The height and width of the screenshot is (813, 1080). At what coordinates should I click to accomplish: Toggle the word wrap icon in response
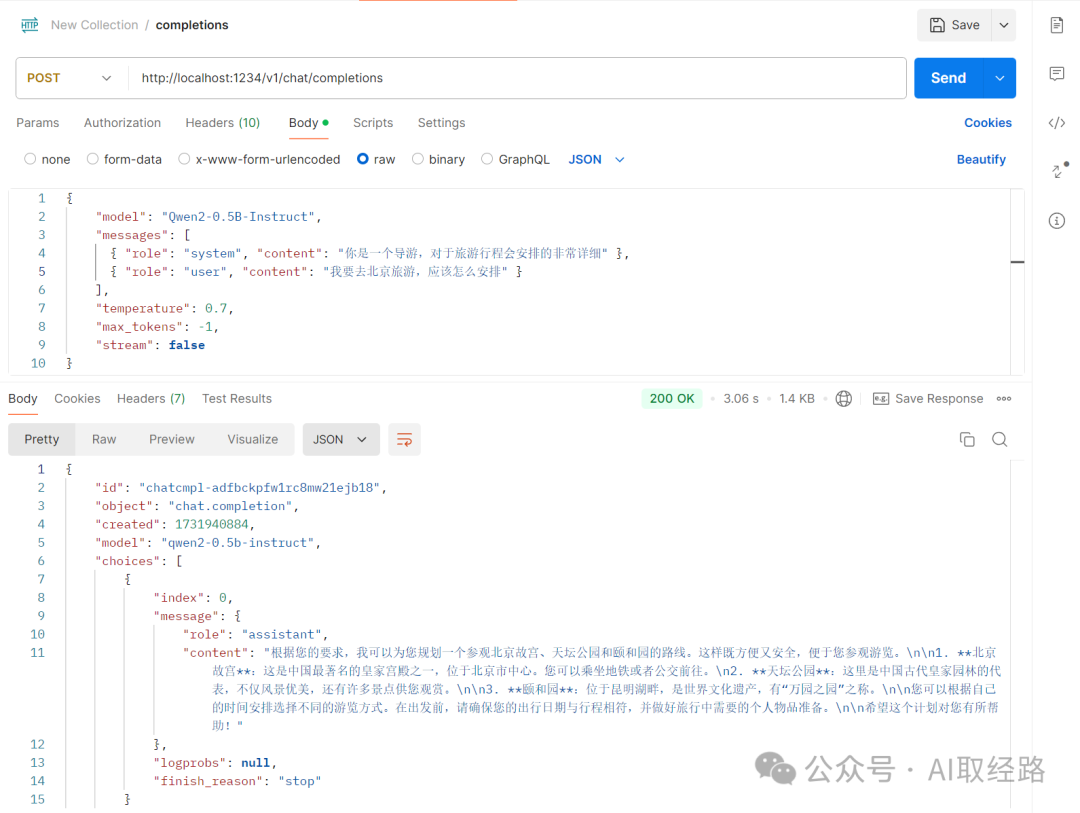(x=404, y=440)
